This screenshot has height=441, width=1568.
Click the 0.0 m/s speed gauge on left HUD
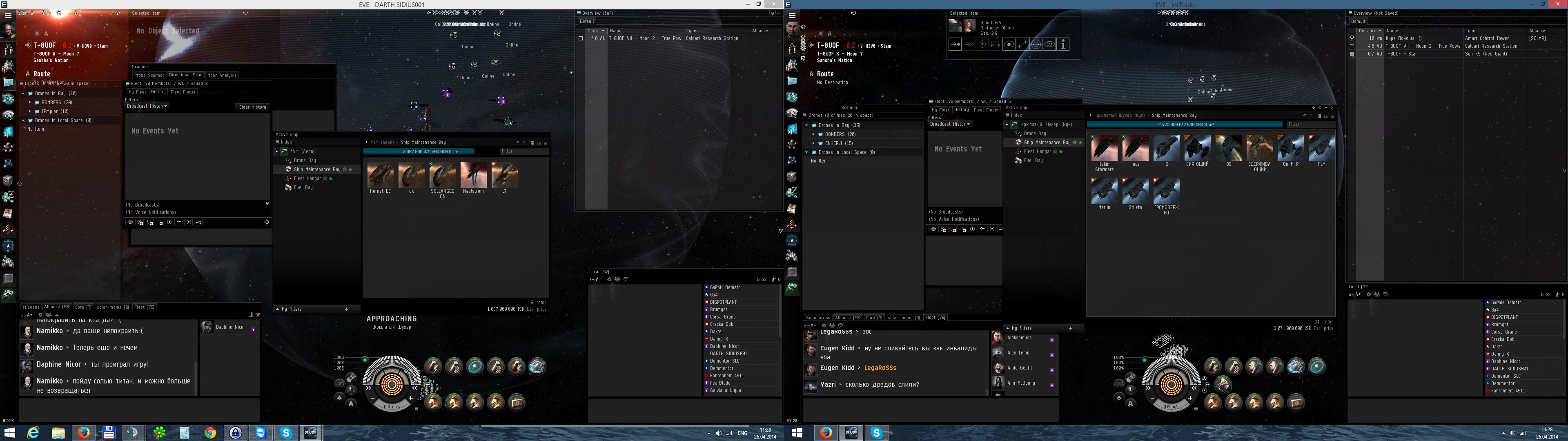pyautogui.click(x=392, y=406)
